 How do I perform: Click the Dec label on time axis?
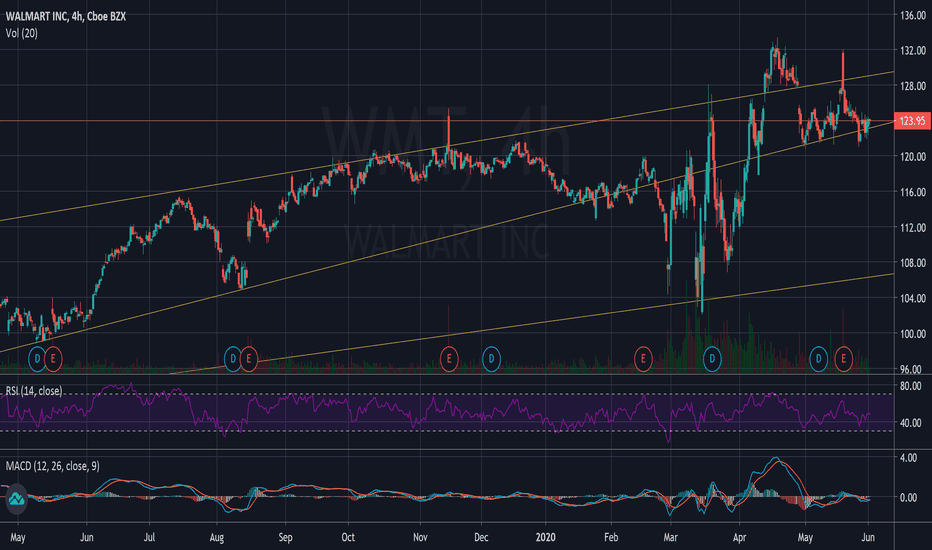tap(481, 537)
